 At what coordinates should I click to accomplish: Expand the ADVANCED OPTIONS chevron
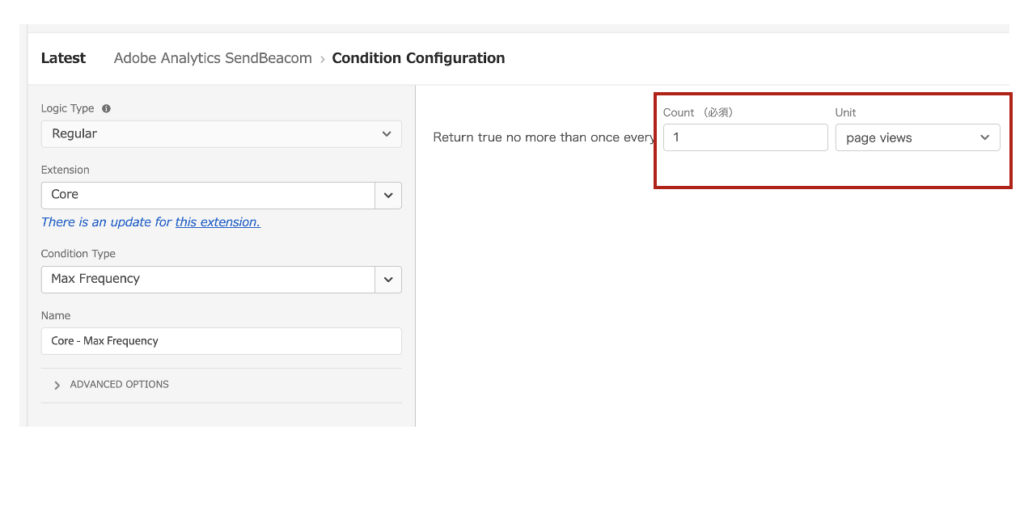57,385
